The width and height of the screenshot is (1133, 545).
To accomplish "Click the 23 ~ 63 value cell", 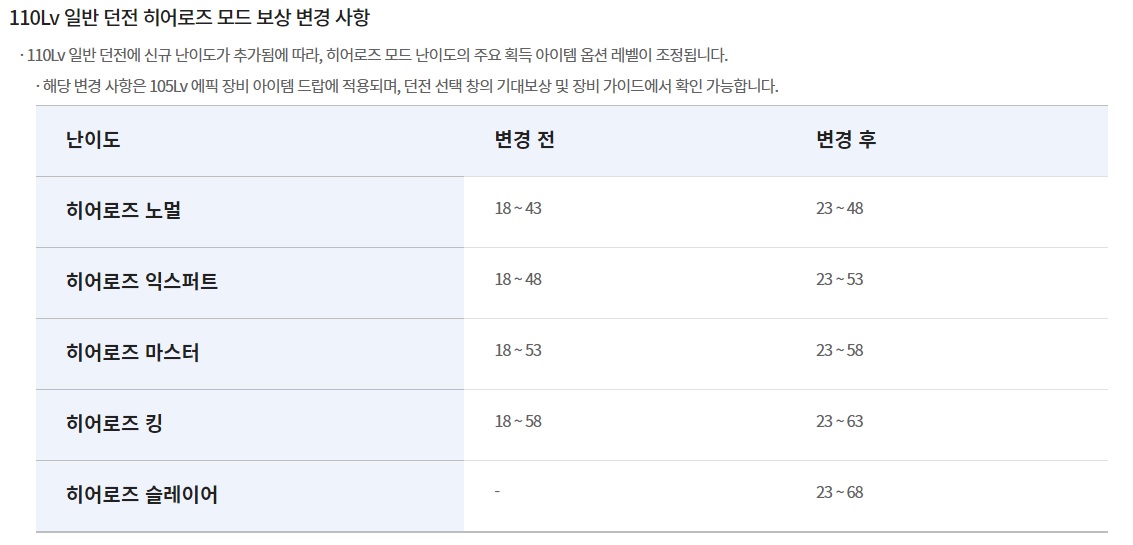I will pyautogui.click(x=840, y=421).
